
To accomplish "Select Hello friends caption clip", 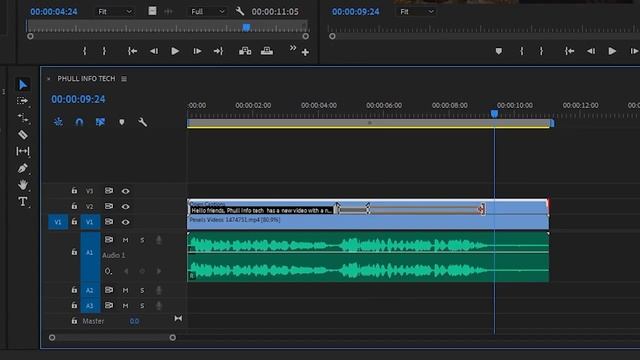I will point(261,210).
